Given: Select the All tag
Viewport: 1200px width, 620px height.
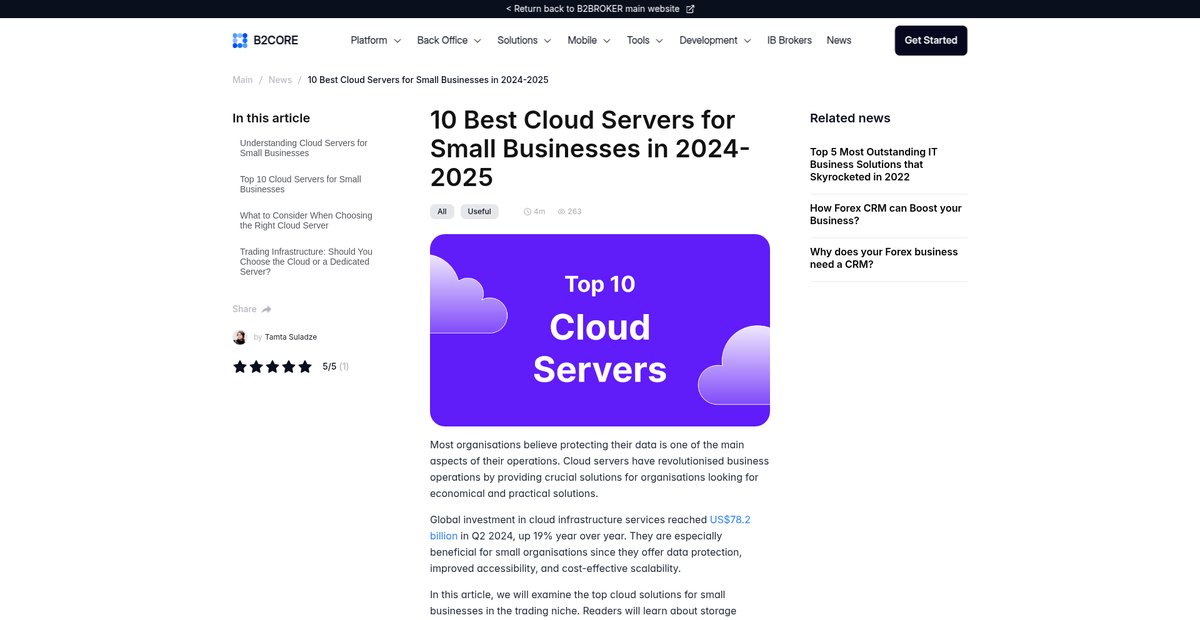Looking at the screenshot, I should tap(442, 212).
